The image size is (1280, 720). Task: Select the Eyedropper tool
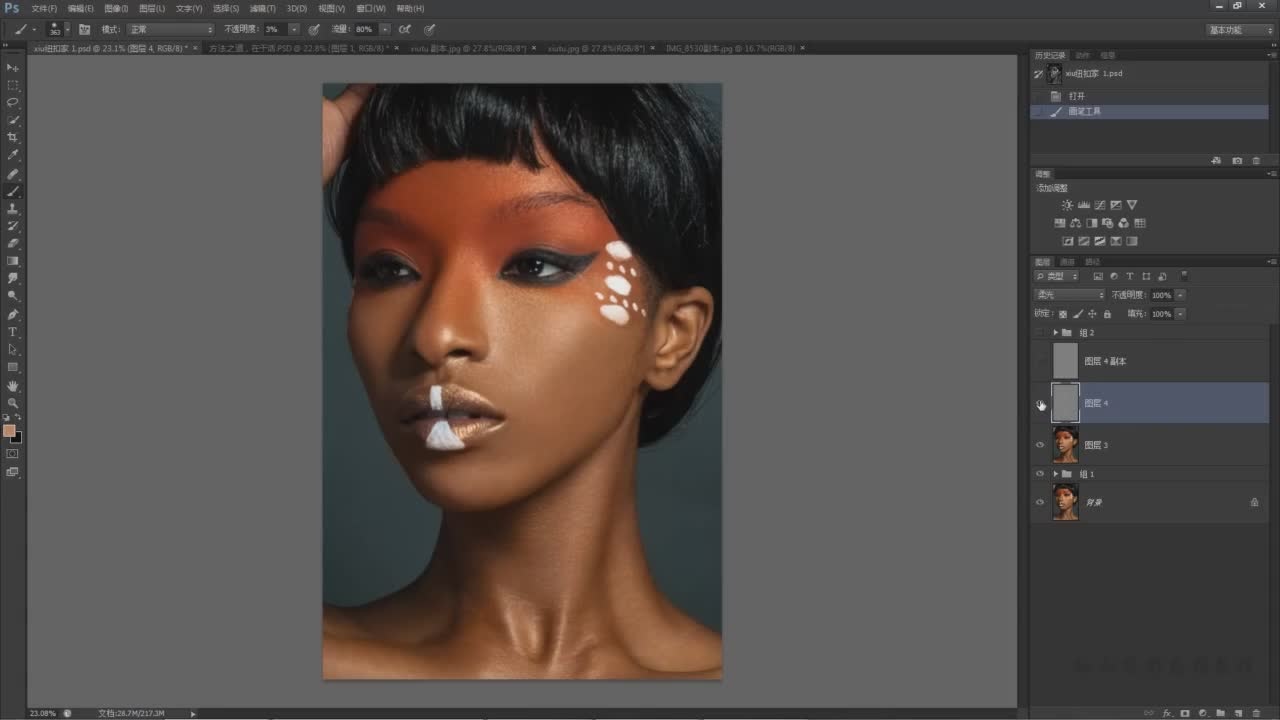pyautogui.click(x=13, y=155)
